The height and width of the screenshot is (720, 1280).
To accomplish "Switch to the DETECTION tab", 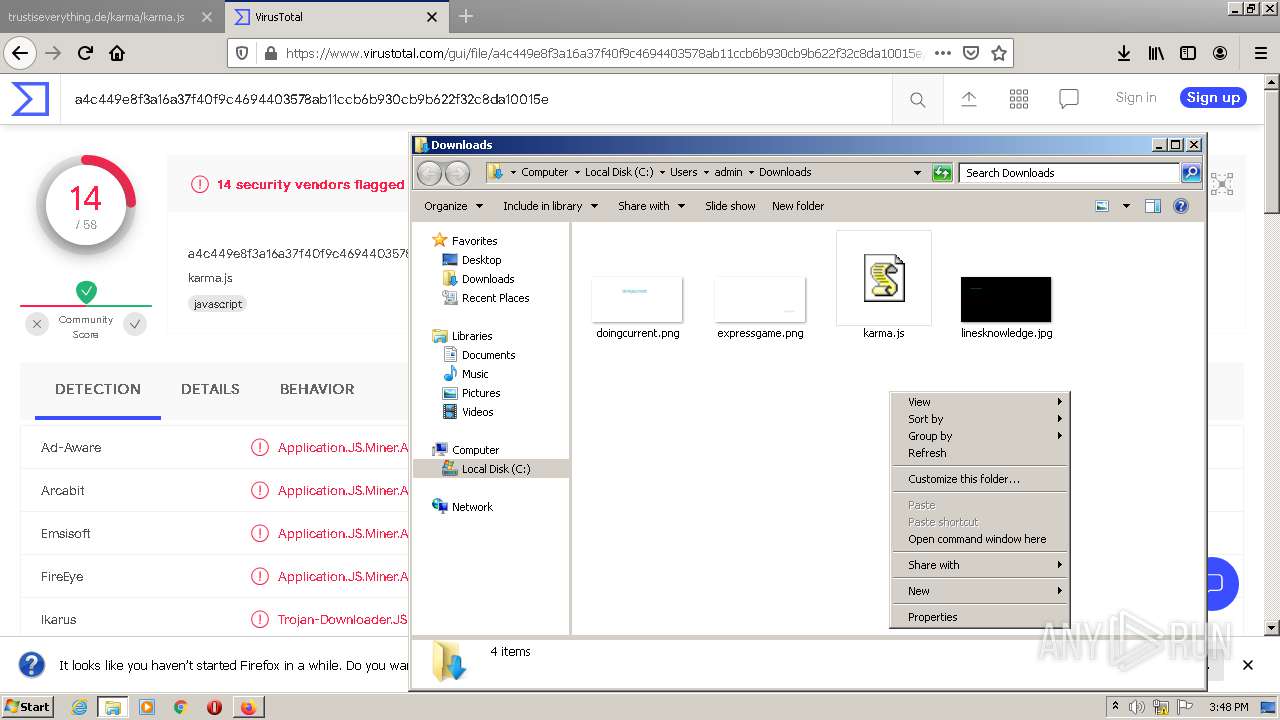I will 98,389.
